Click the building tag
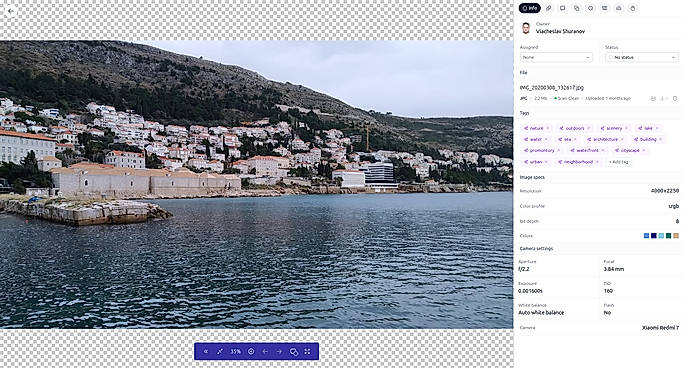684x368 pixels. click(x=648, y=139)
